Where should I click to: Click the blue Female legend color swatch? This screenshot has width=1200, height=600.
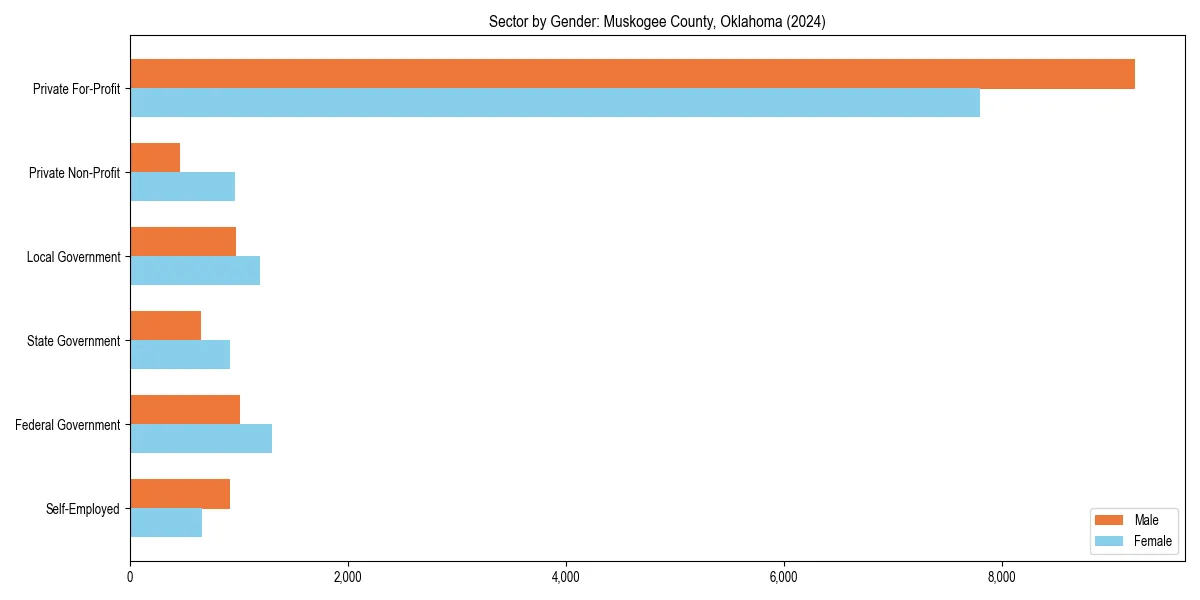(x=1110, y=541)
